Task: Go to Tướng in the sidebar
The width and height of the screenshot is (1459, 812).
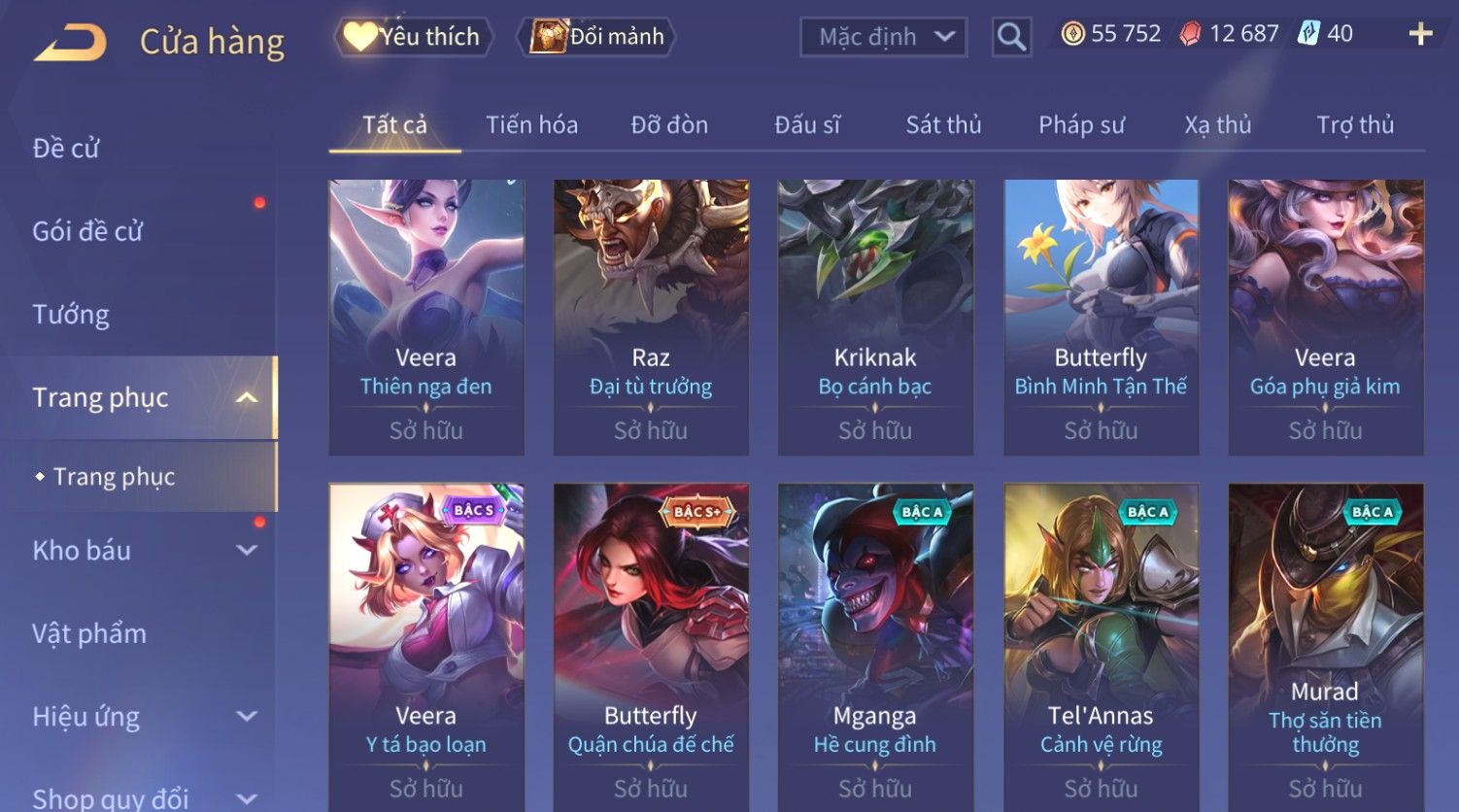Action: pos(71,315)
